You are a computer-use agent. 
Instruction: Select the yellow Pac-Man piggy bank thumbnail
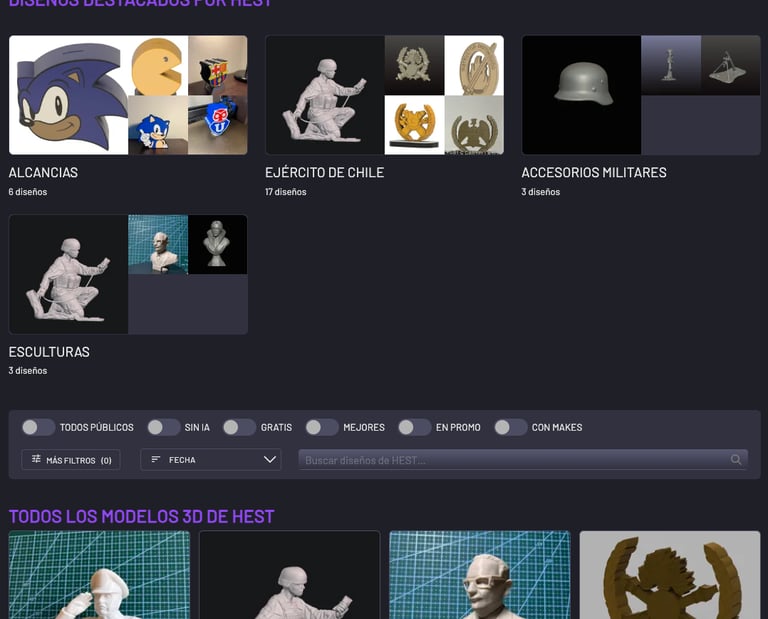(x=158, y=65)
